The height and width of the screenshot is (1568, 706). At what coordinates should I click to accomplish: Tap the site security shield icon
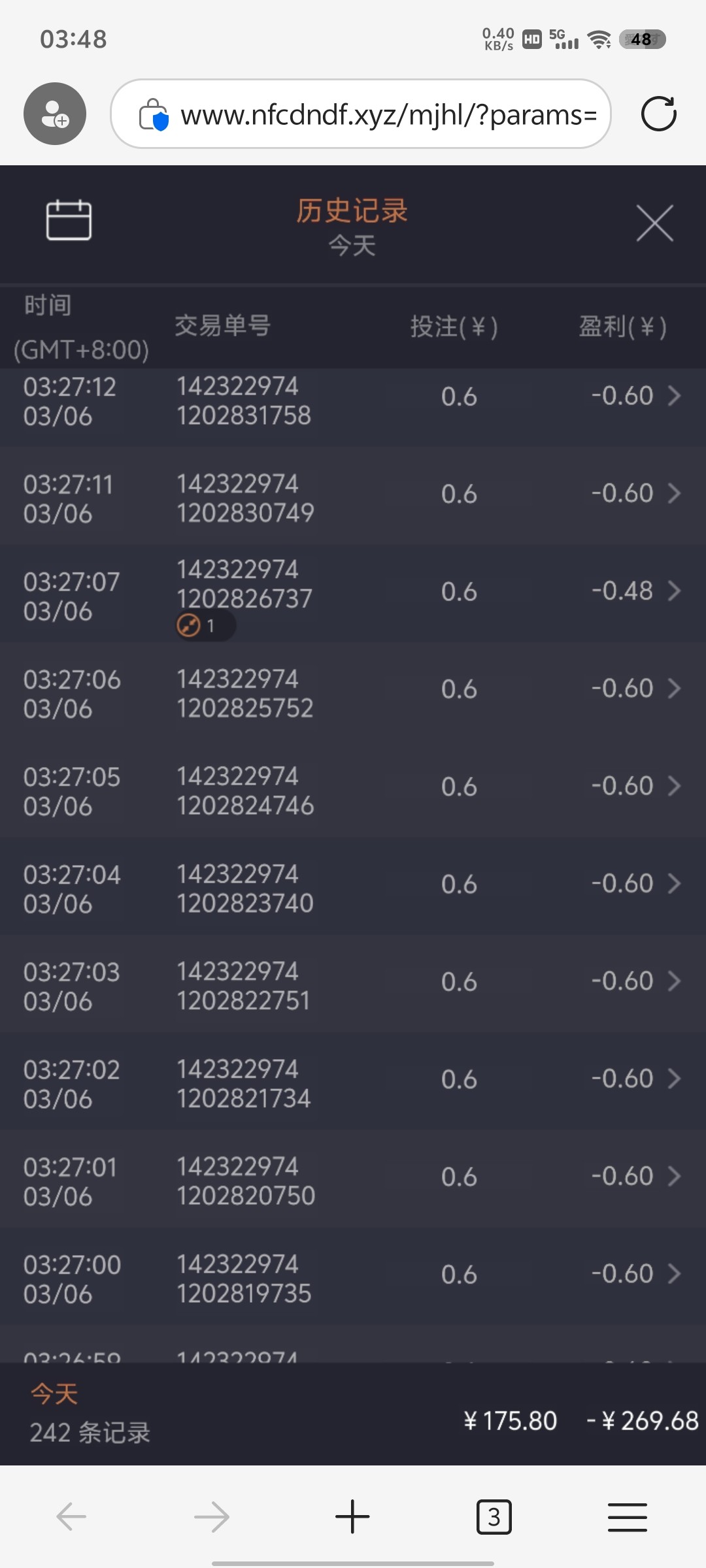[x=154, y=115]
